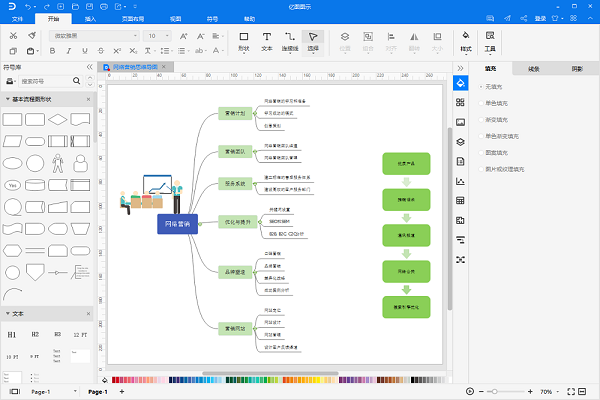Activate the 连接线 (Connector) tool
This screenshot has width=600, height=400.
point(289,39)
